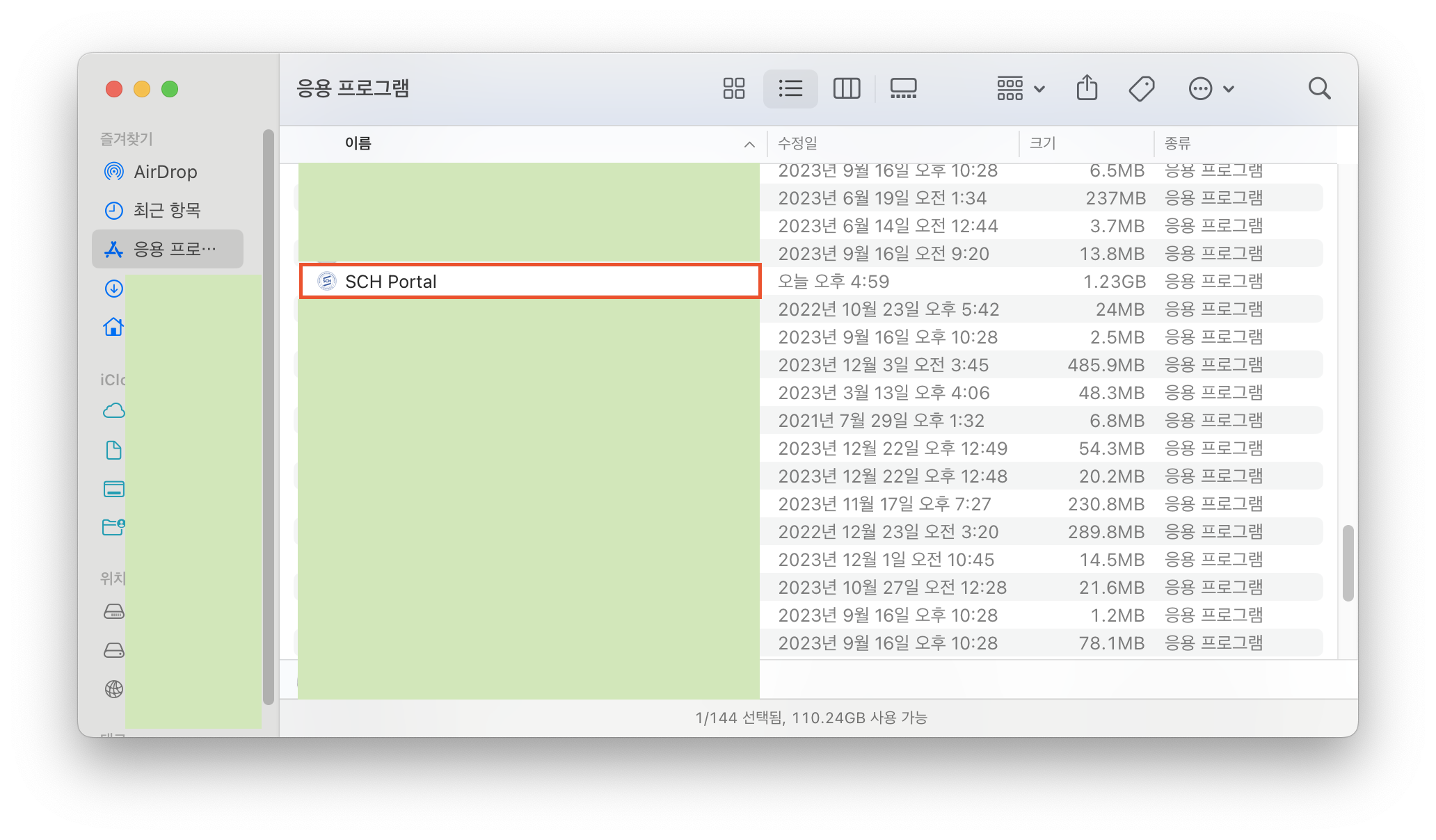This screenshot has width=1436, height=840.
Task: Switch to icon grid view
Action: [x=733, y=88]
